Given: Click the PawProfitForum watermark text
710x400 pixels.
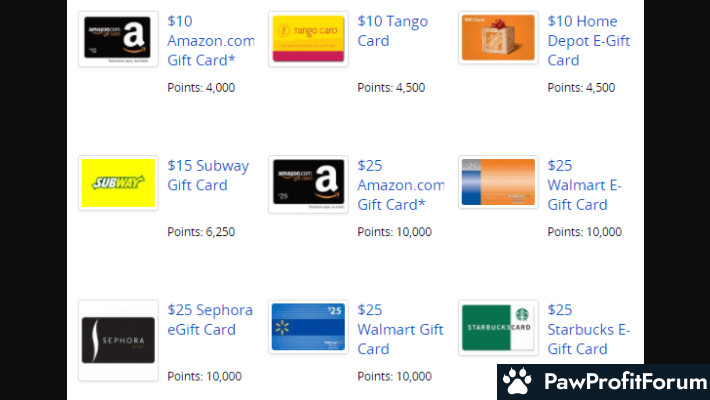Looking at the screenshot, I should pyautogui.click(x=626, y=381).
